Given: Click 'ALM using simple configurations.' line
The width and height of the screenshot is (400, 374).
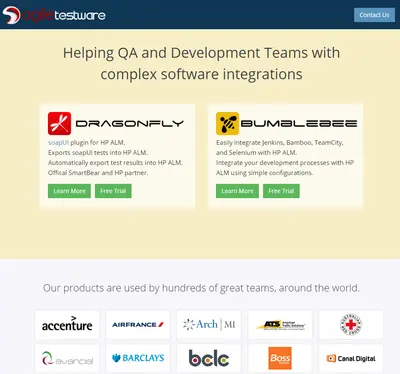Looking at the screenshot, I should click(264, 173).
